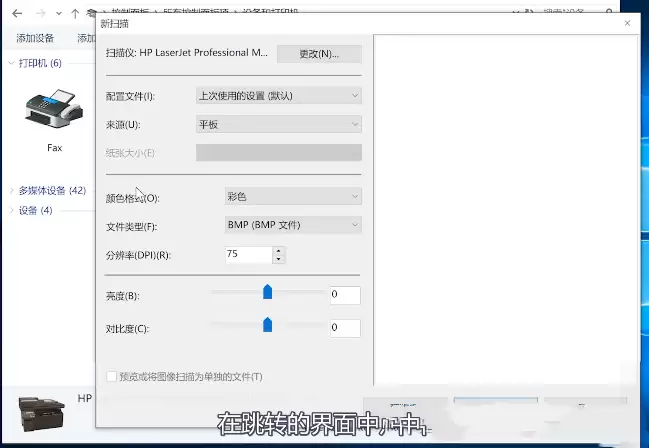
Task: Open the 来源 source dropdown
Action: pyautogui.click(x=278, y=124)
